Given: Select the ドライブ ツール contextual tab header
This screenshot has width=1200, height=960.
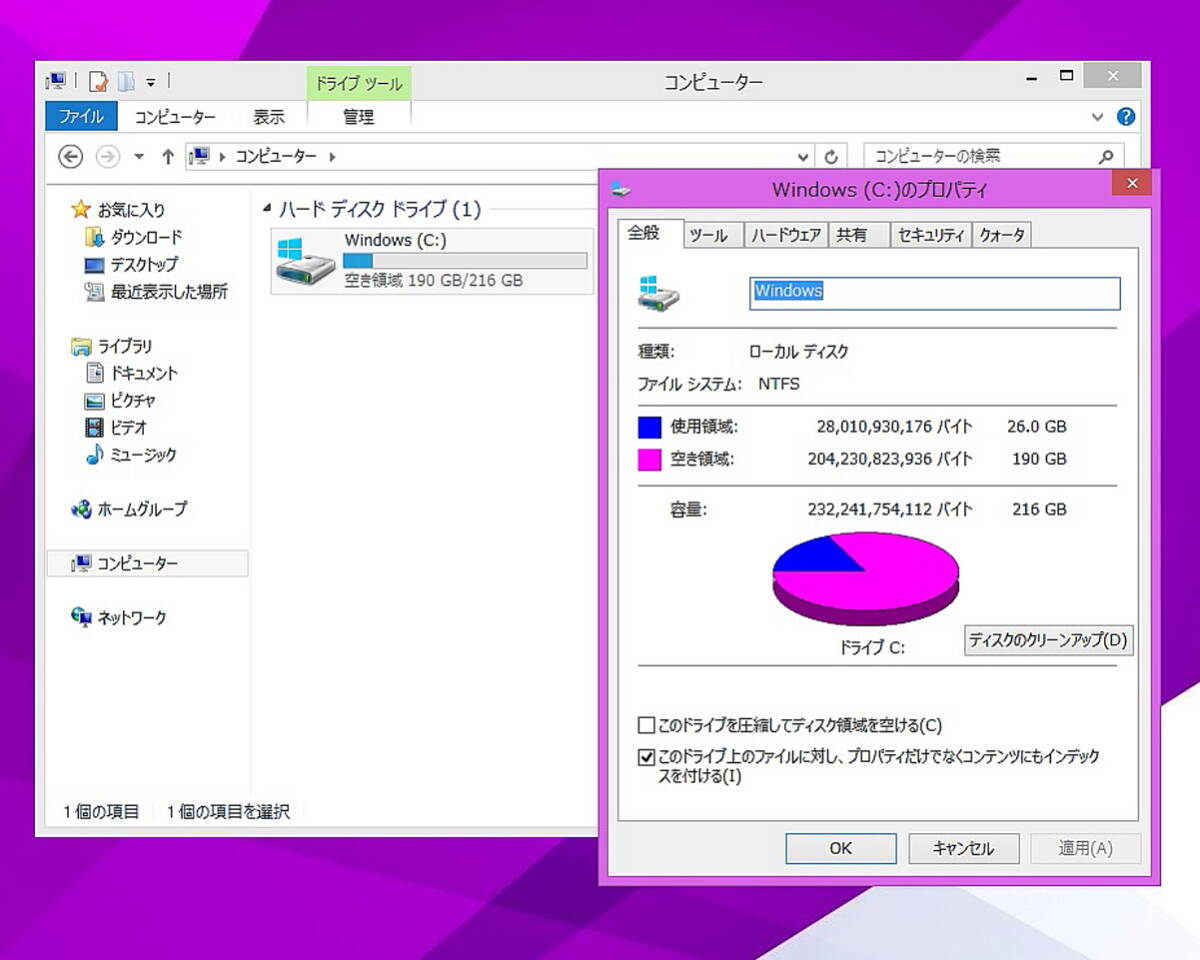Looking at the screenshot, I should click(x=359, y=84).
